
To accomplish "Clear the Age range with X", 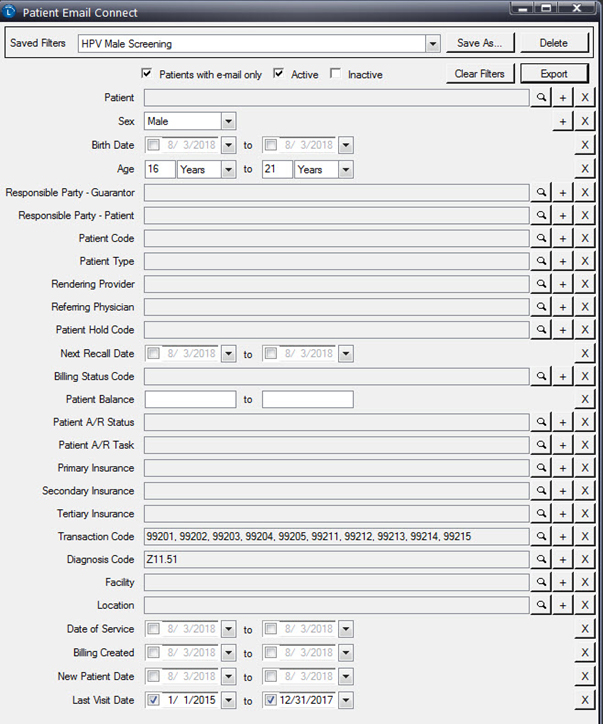I will pyautogui.click(x=585, y=169).
